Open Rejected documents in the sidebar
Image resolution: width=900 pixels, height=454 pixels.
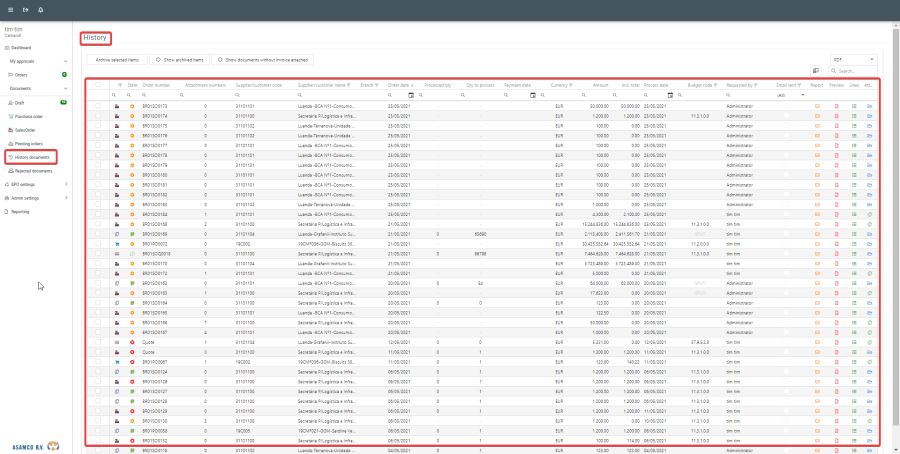[33, 170]
